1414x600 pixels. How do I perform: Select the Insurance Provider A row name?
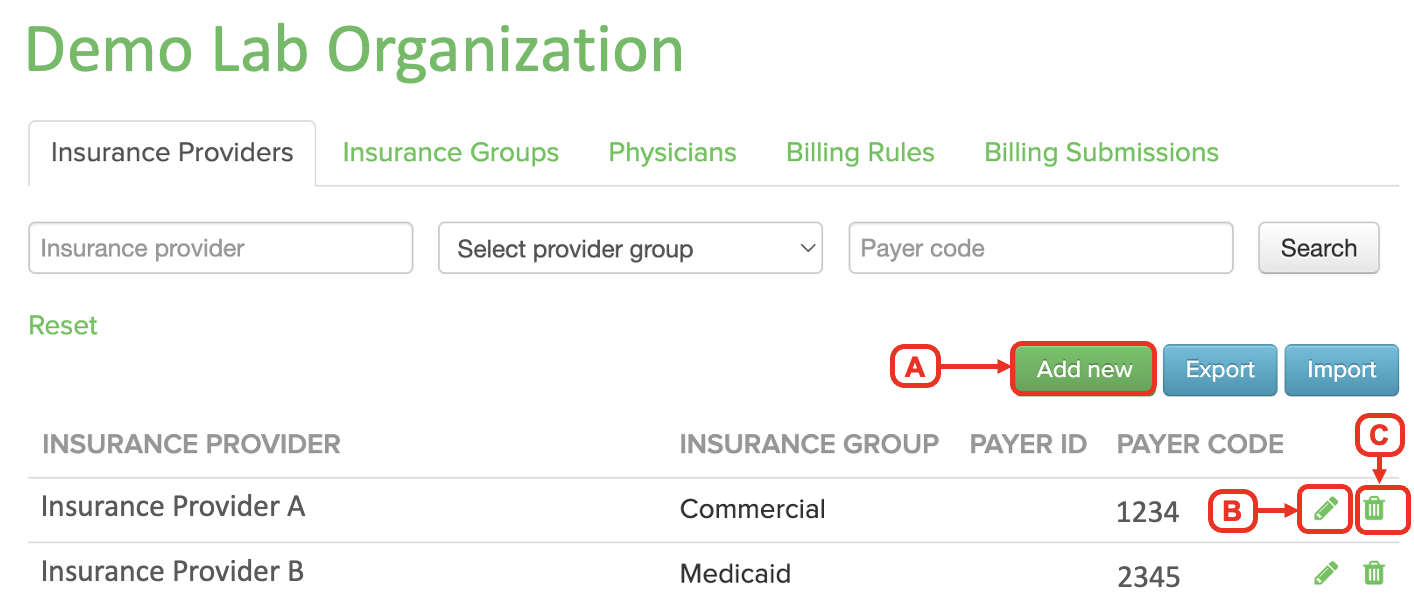(x=173, y=507)
